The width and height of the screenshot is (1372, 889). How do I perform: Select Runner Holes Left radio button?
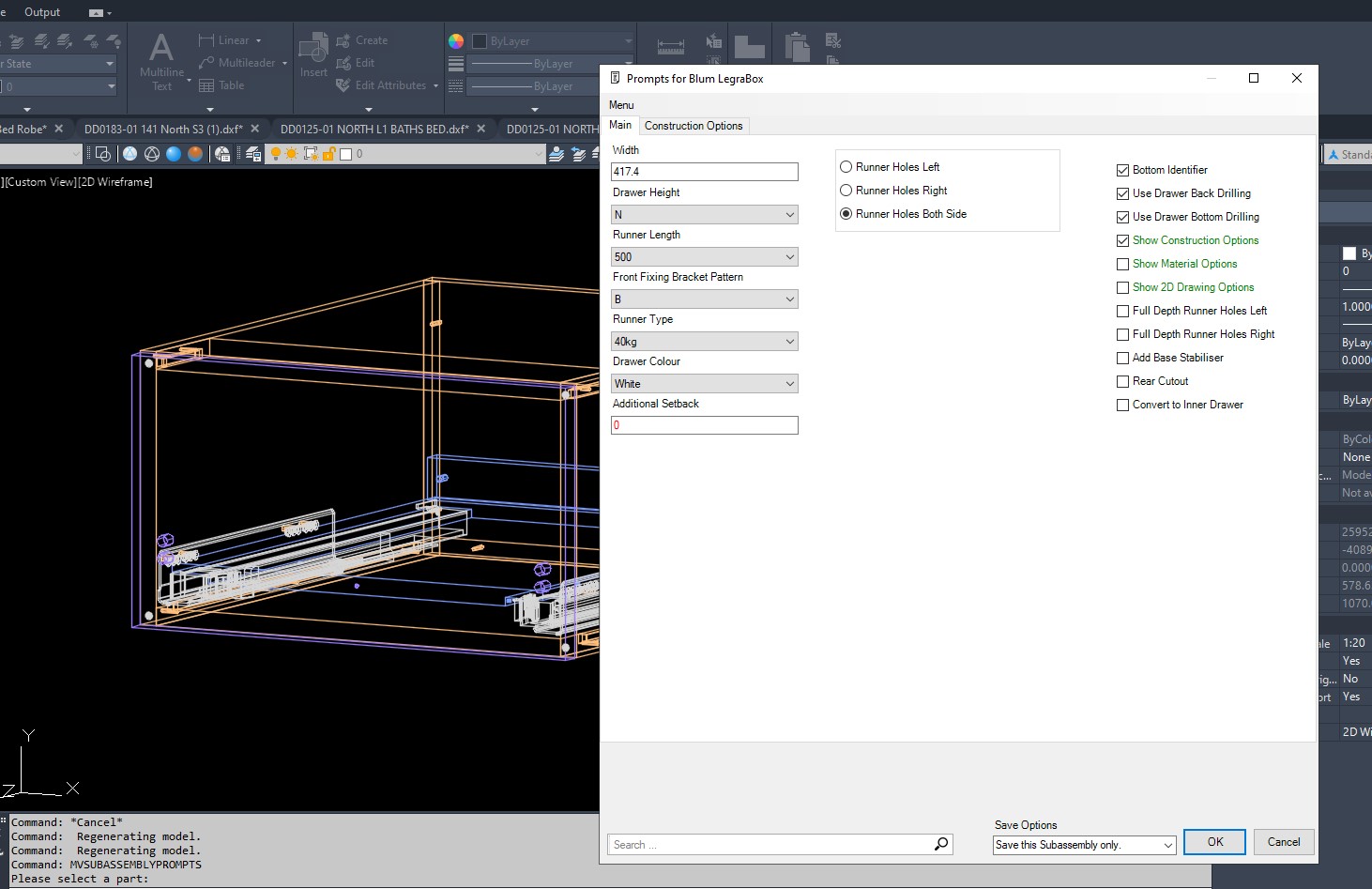click(846, 167)
